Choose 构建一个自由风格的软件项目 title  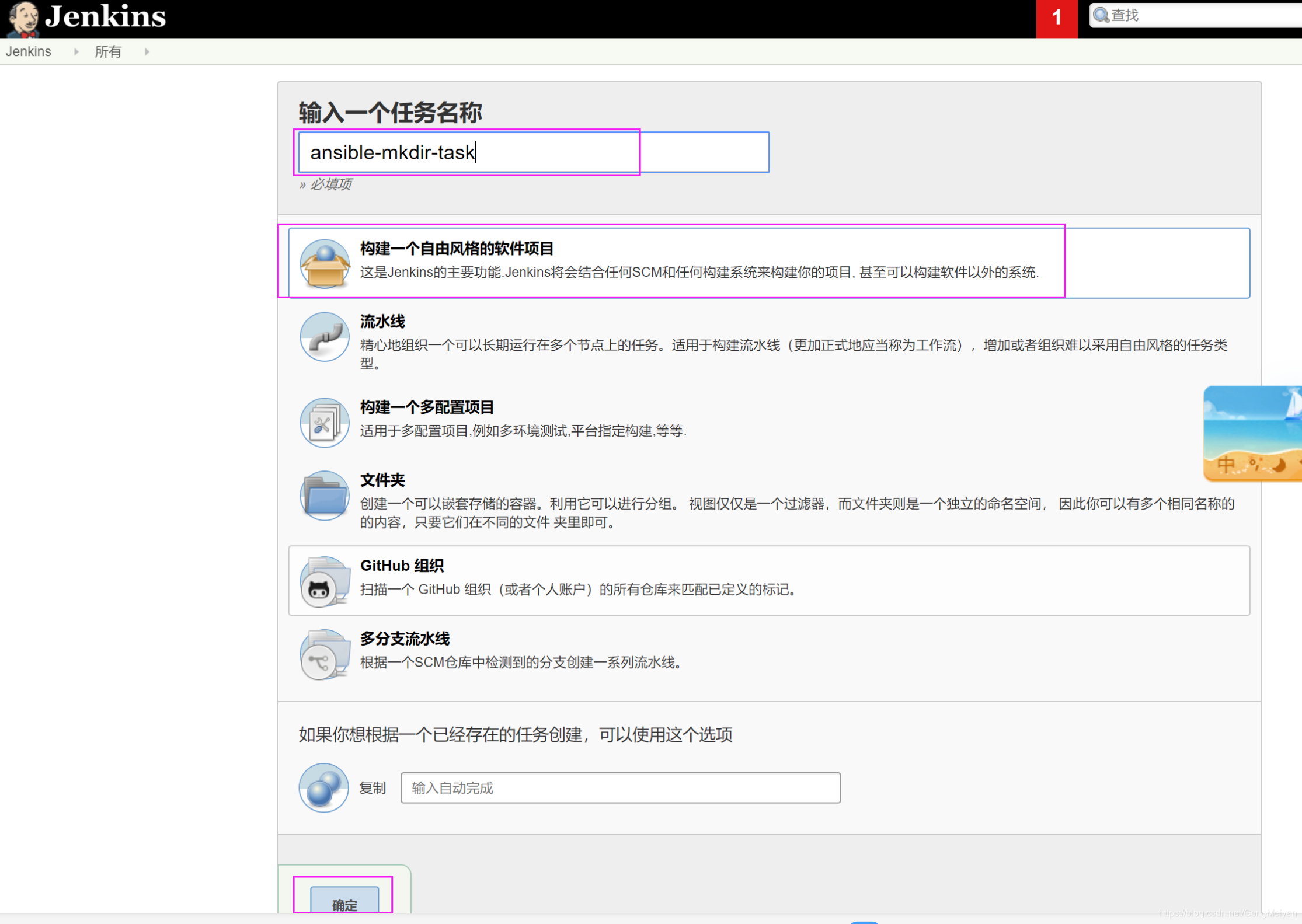tap(457, 248)
